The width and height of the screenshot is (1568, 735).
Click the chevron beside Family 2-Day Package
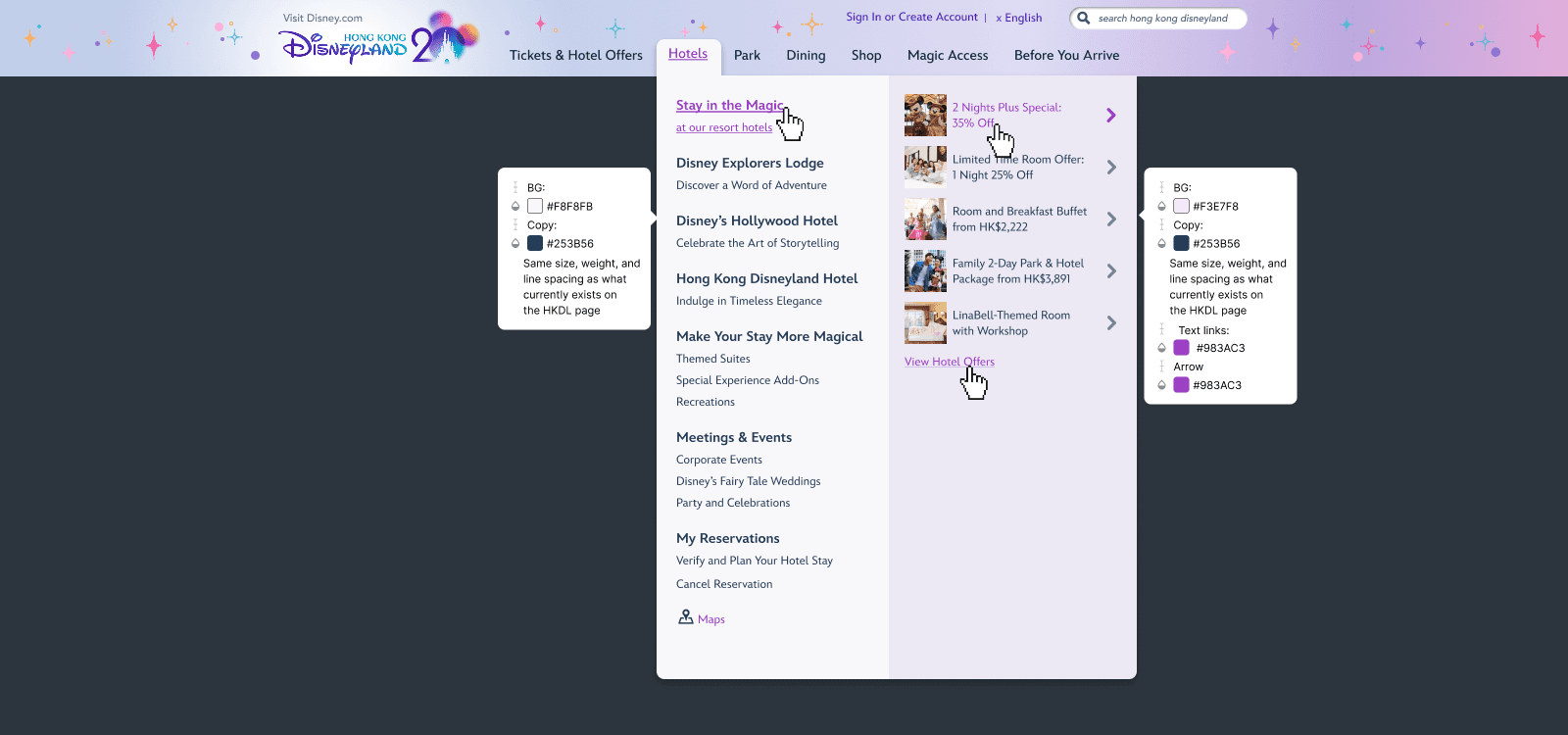click(1111, 271)
